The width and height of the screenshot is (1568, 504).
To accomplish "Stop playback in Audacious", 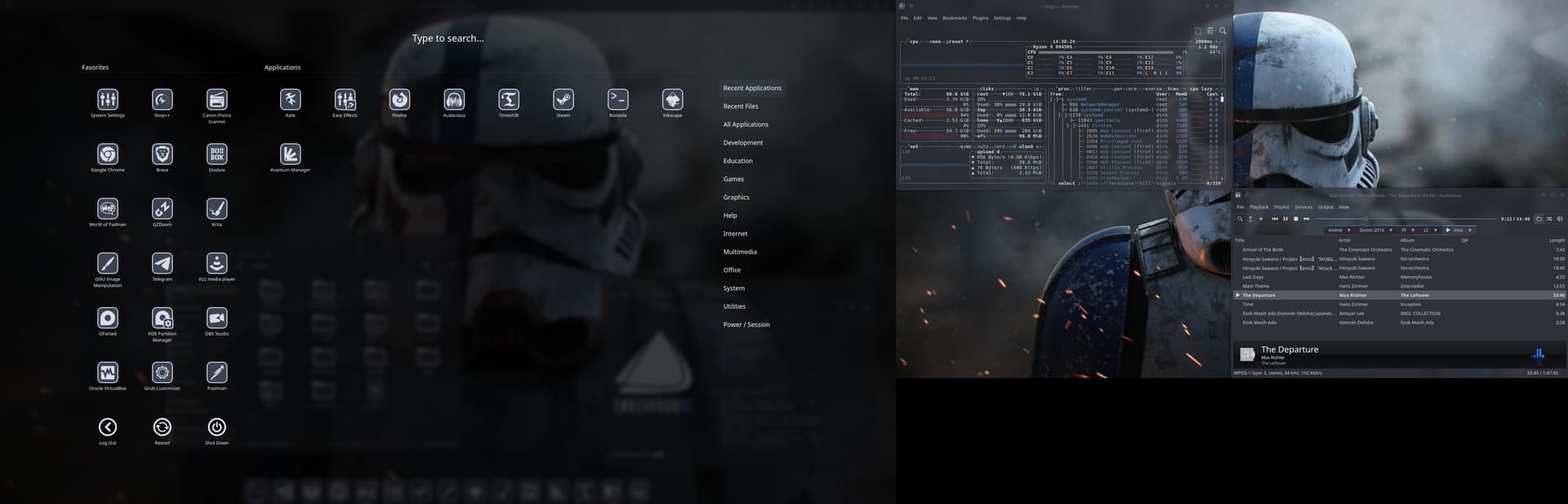I will pos(1296,219).
